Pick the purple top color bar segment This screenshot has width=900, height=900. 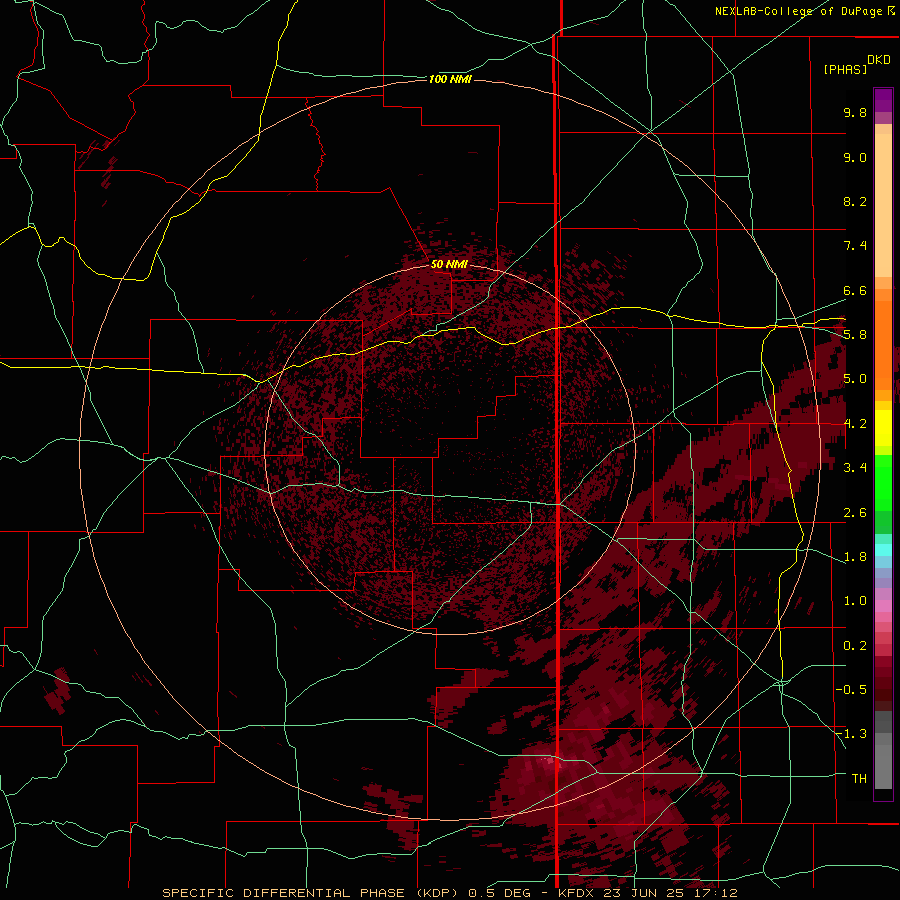(x=883, y=100)
